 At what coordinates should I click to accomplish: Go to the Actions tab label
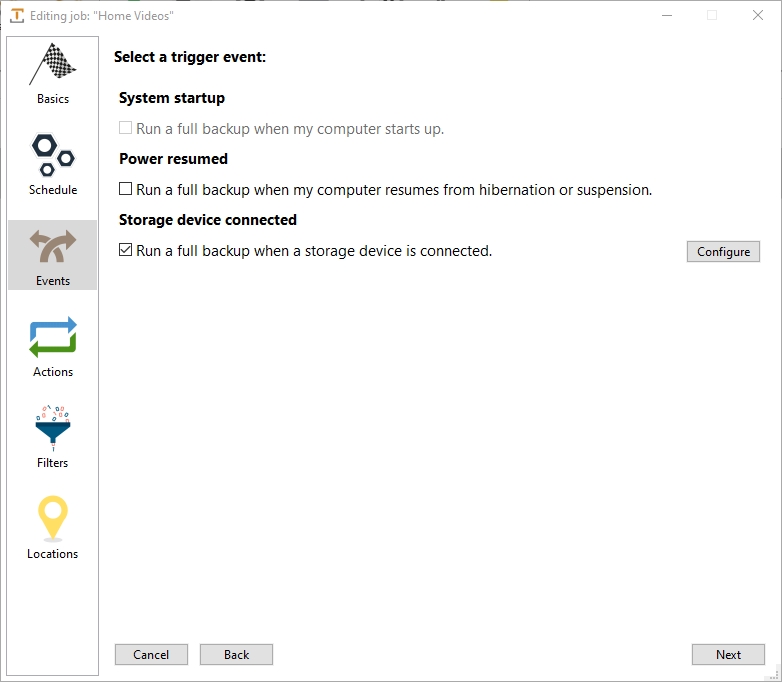pyautogui.click(x=53, y=372)
